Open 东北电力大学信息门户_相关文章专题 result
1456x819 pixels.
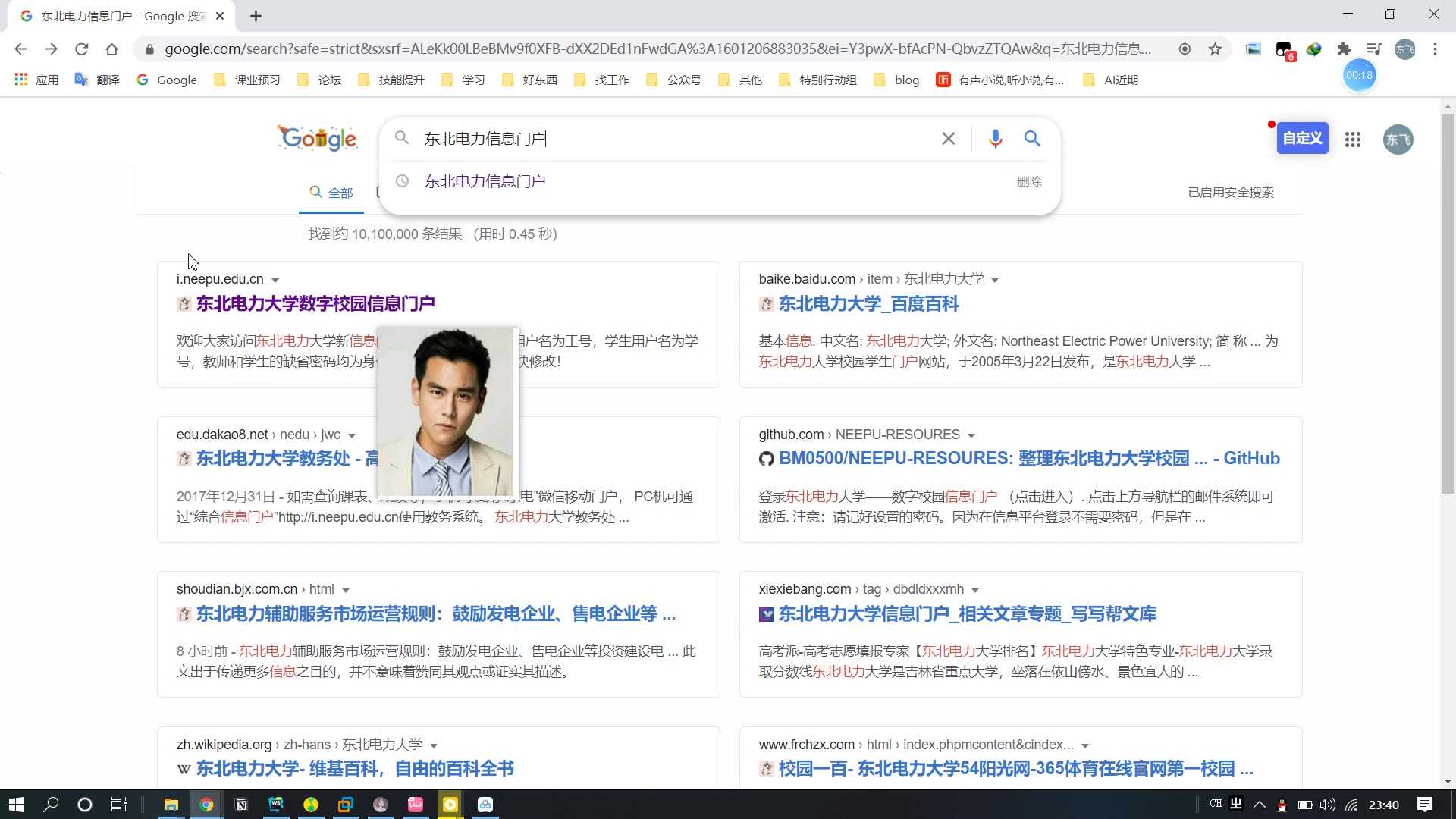(967, 614)
